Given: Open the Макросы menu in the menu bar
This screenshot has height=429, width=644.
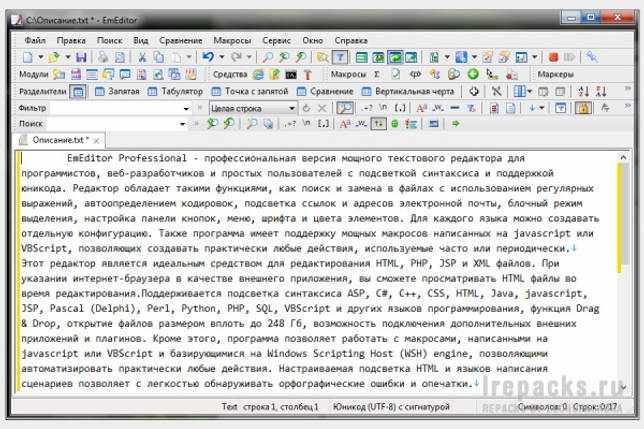Looking at the screenshot, I should pos(232,40).
